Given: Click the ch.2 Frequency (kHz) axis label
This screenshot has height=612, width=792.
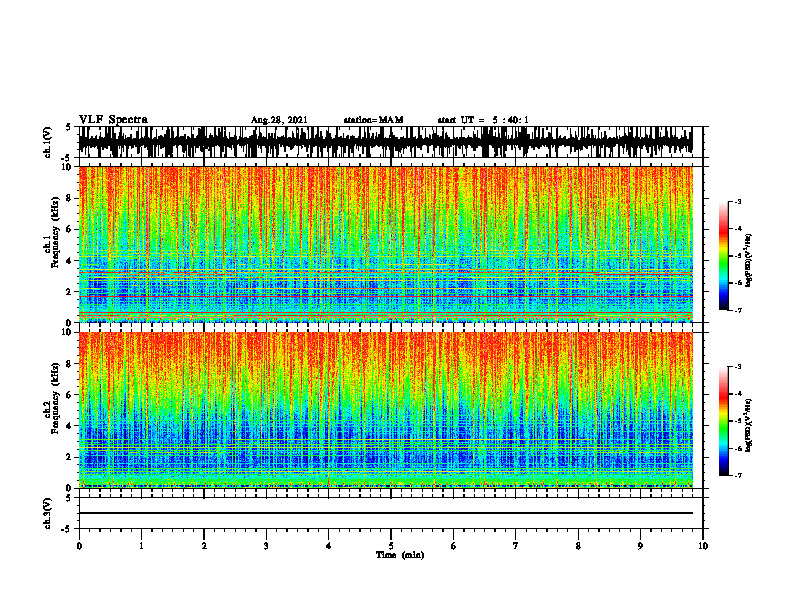Looking at the screenshot, I should pos(58,398).
